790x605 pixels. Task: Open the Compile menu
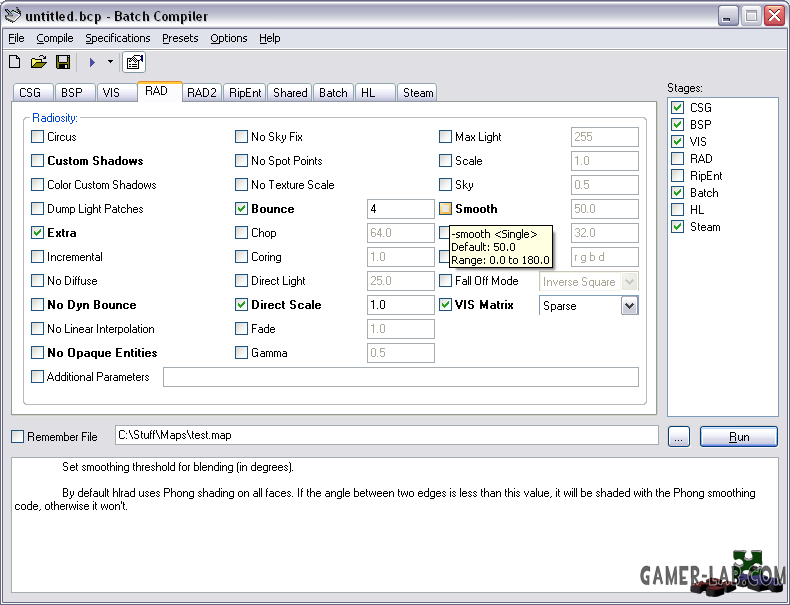(x=54, y=38)
